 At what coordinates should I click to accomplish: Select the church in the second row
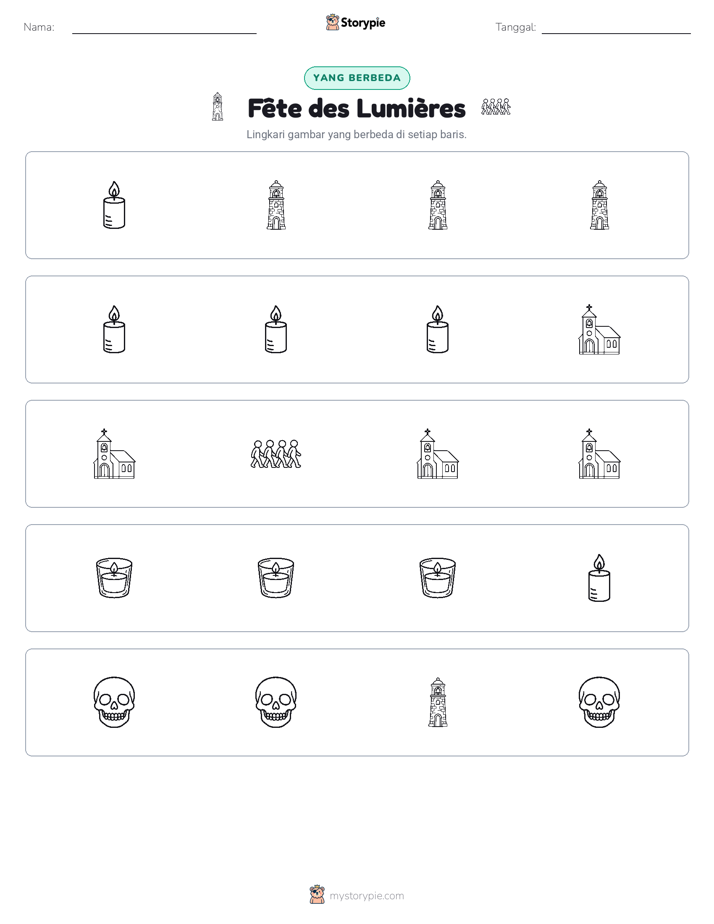[599, 329]
